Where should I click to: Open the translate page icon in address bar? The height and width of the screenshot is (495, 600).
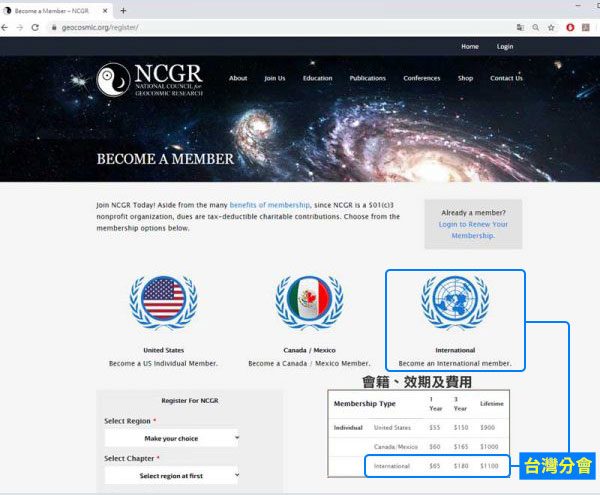(x=520, y=28)
